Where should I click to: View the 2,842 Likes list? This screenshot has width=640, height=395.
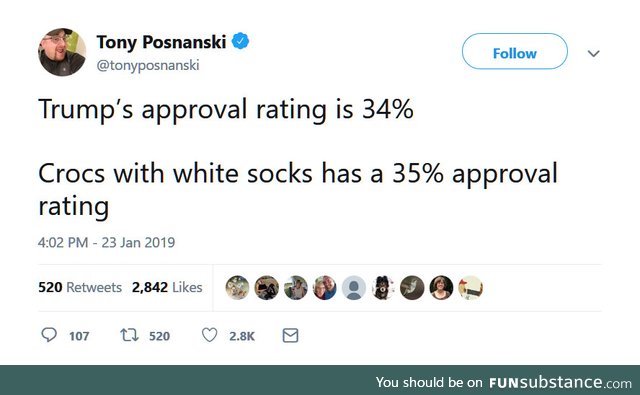pos(167,287)
